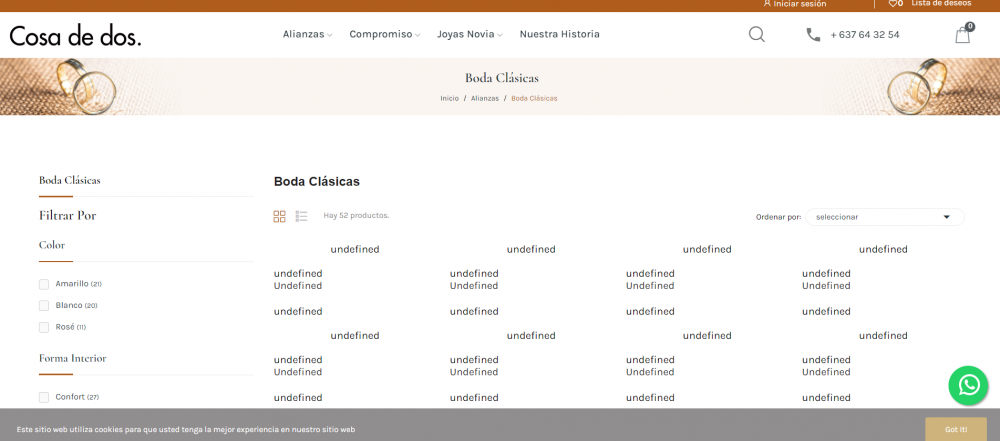1000x441 pixels.
Task: Open the Joyas Novia menu item
Action: click(466, 34)
